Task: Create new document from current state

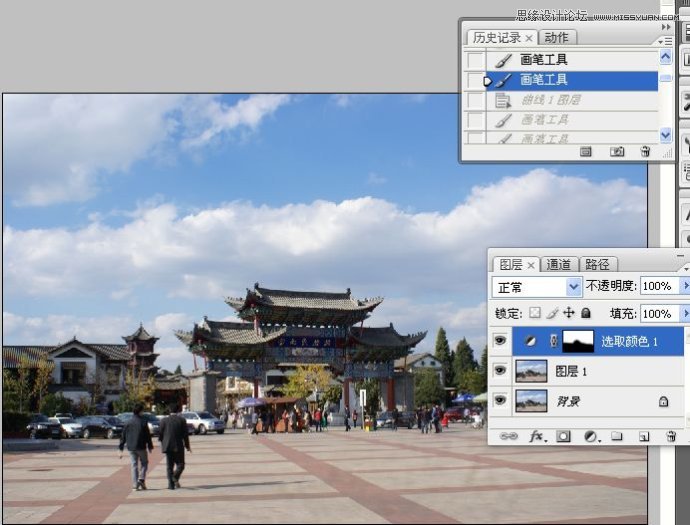Action: (x=585, y=152)
